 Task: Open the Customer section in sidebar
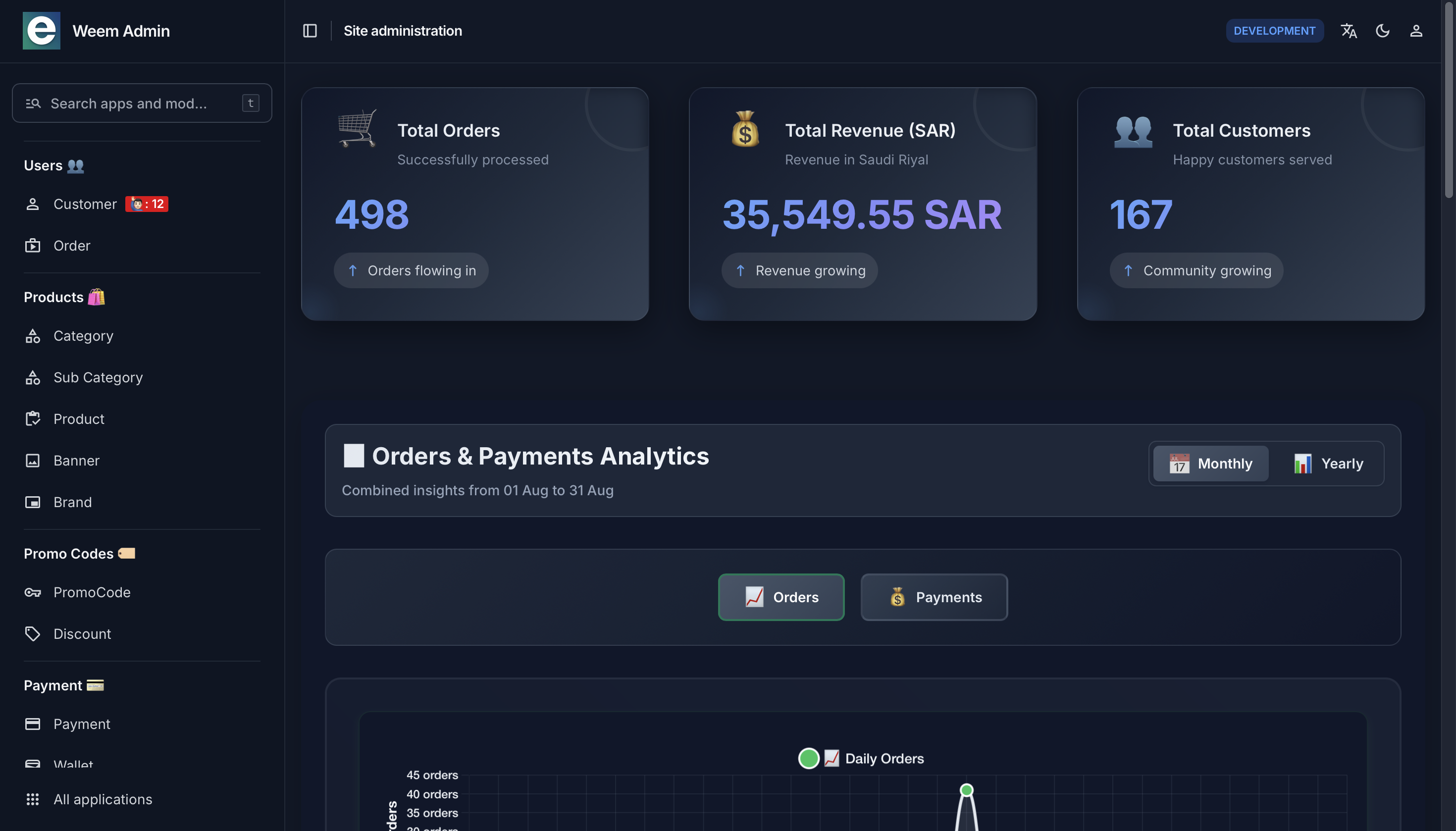(85, 204)
